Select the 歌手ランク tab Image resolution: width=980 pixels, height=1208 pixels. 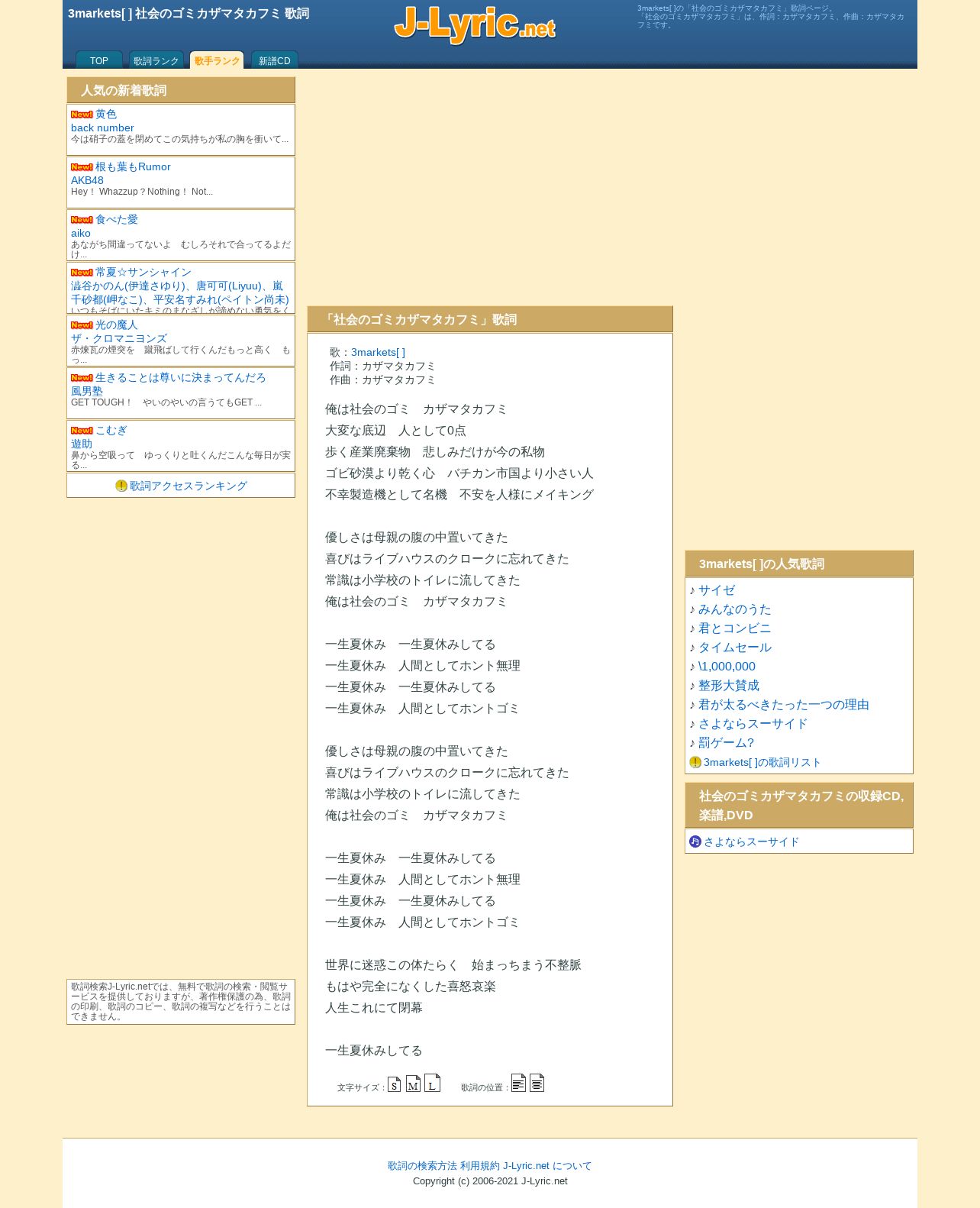(217, 60)
